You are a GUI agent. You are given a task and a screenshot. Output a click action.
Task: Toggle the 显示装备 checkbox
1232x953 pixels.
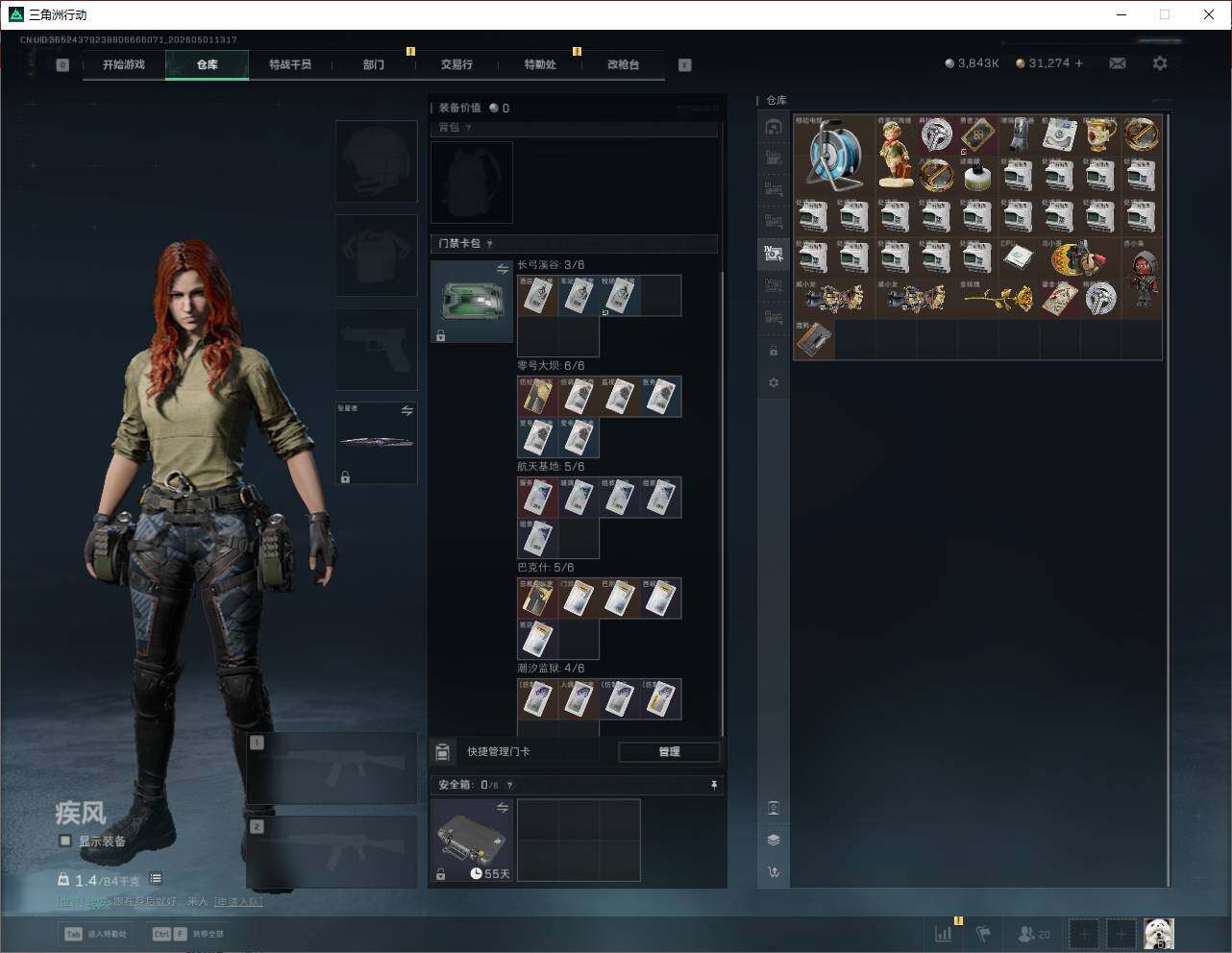(x=65, y=841)
